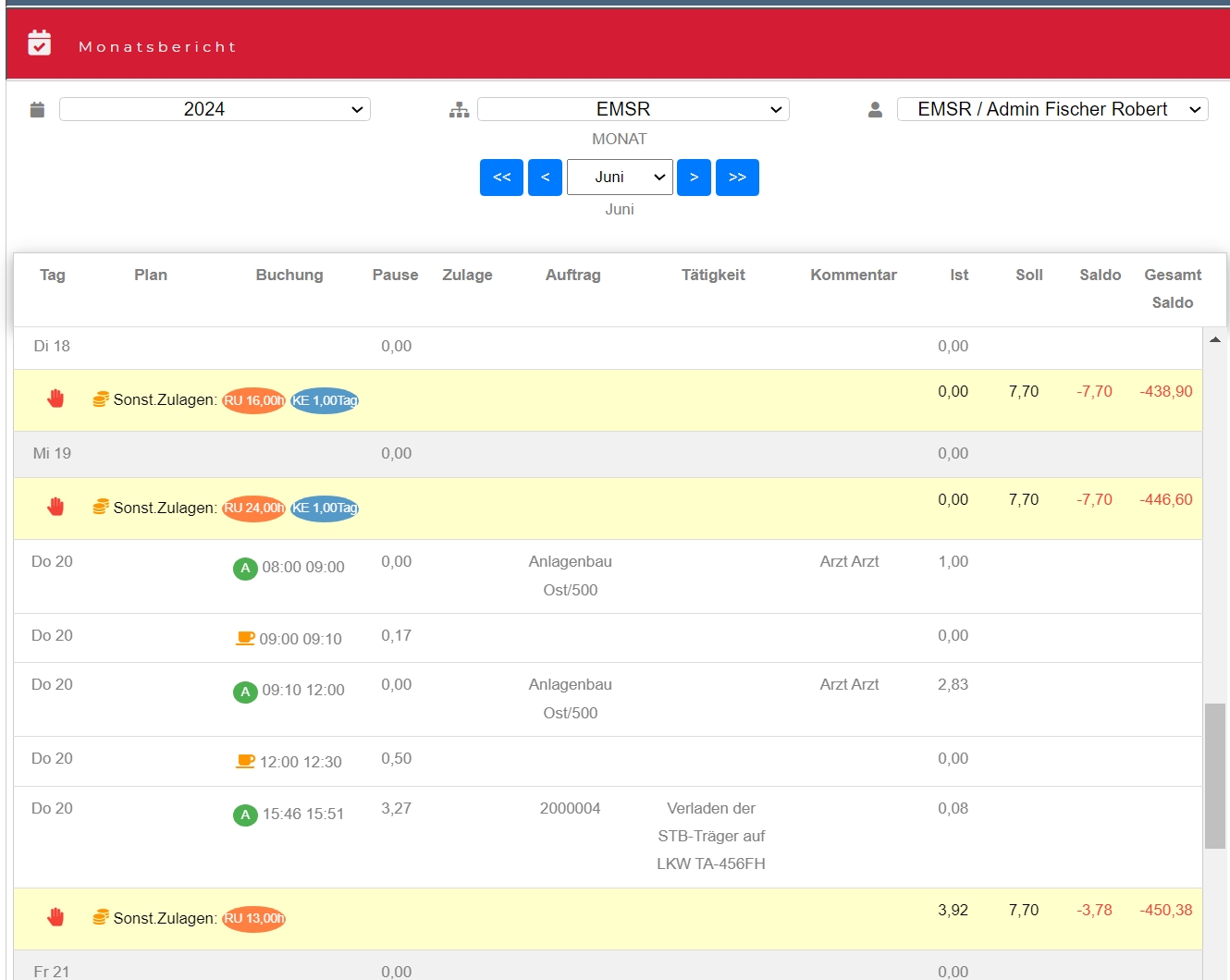
Task: Click the orange RU 16,00h badge
Action: click(x=253, y=400)
